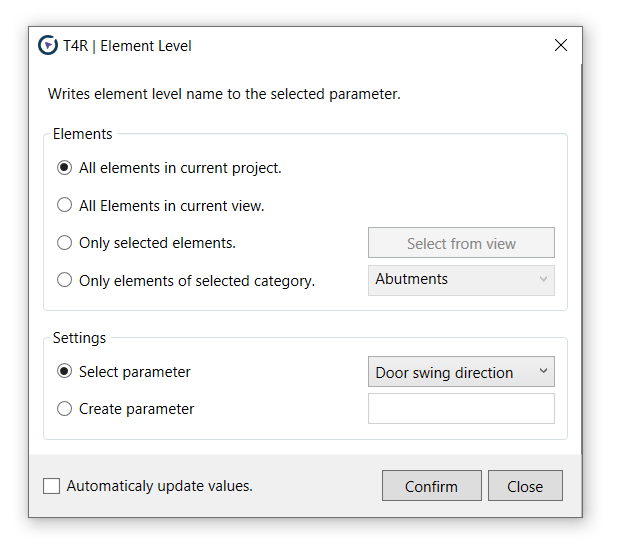Choose 'All Elements in current view' radio
The width and height of the screenshot is (618, 551).
click(64, 205)
